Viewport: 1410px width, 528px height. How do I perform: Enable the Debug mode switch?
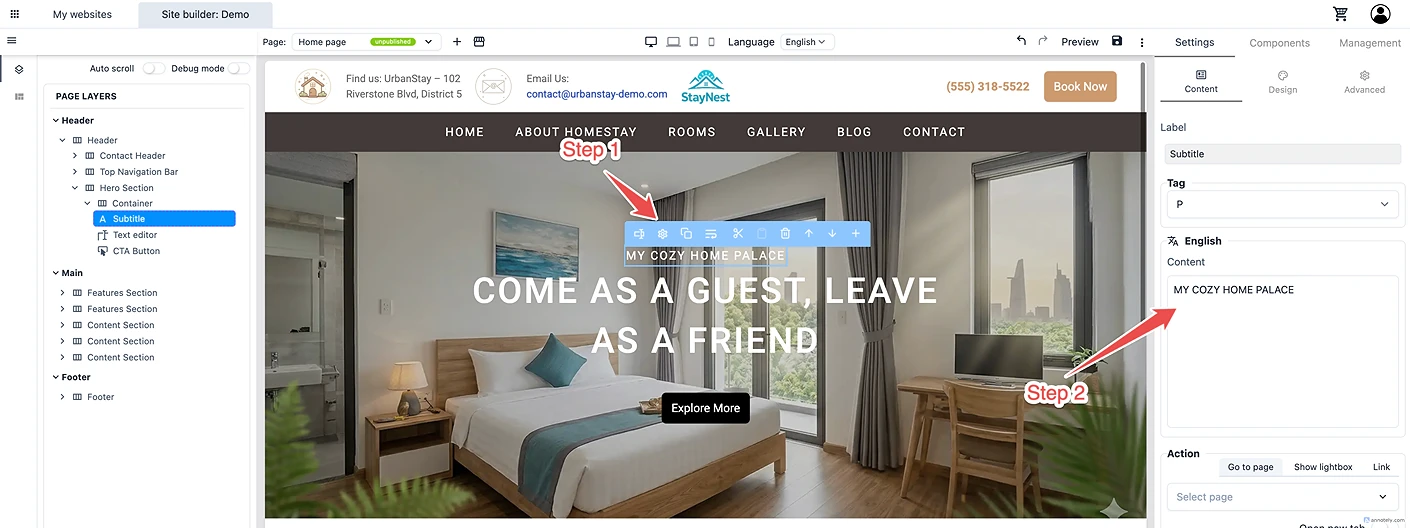pos(239,68)
